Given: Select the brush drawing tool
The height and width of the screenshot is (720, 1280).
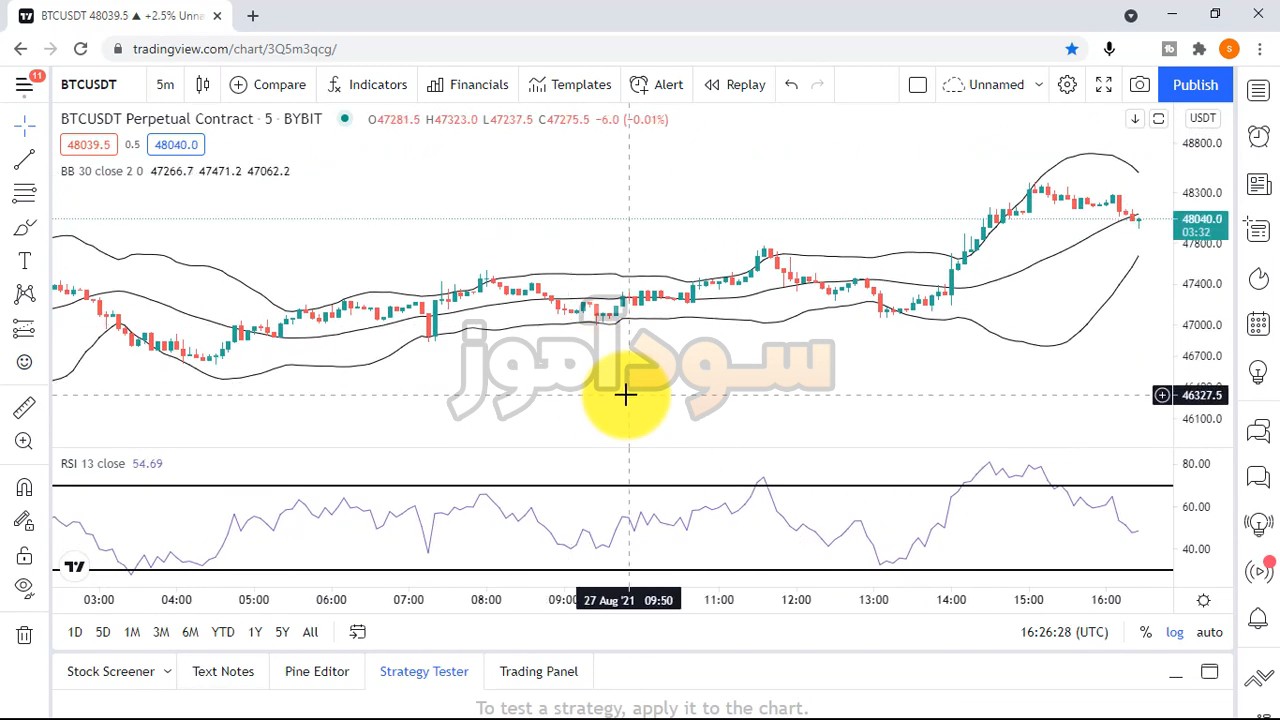Looking at the screenshot, I should click(25, 227).
